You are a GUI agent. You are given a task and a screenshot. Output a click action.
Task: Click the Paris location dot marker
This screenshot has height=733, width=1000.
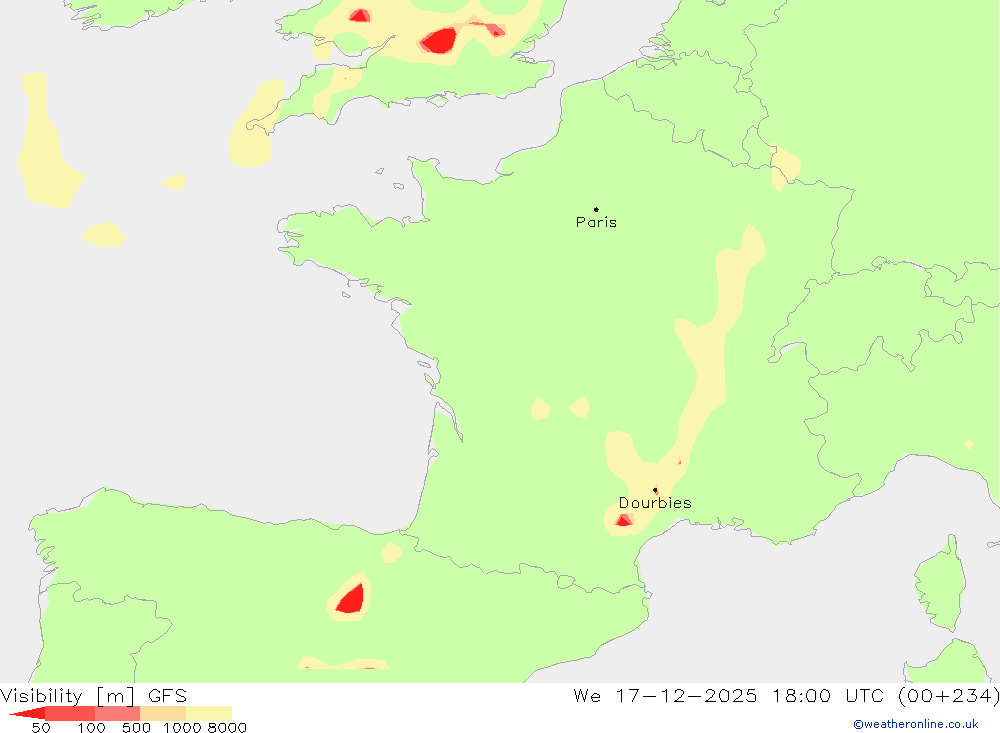[596, 209]
